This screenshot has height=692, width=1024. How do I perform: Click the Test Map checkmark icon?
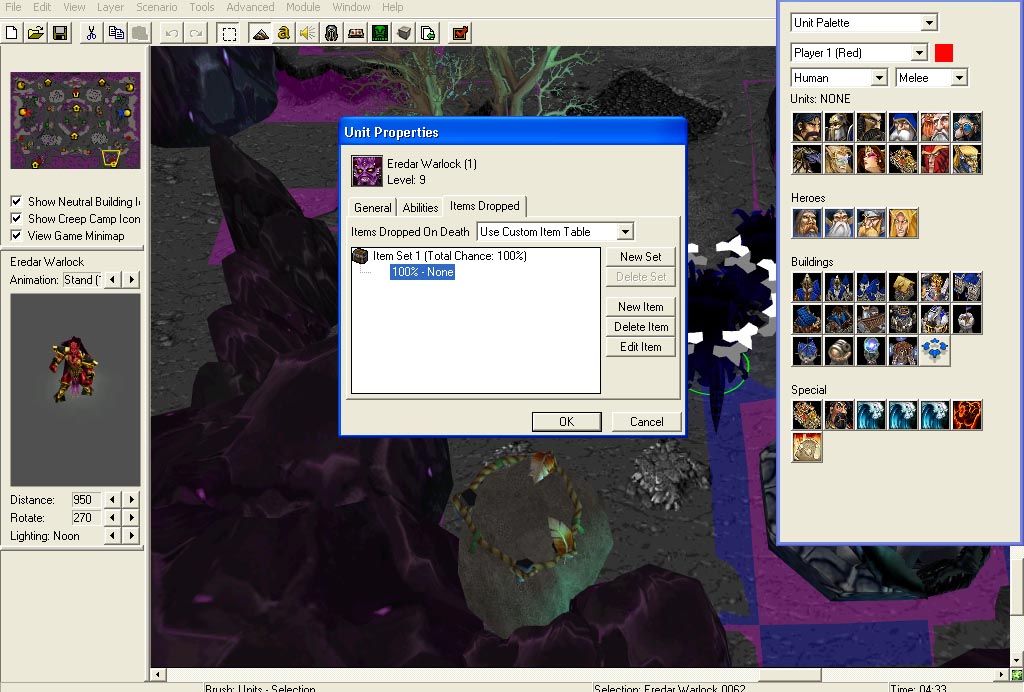(x=460, y=33)
